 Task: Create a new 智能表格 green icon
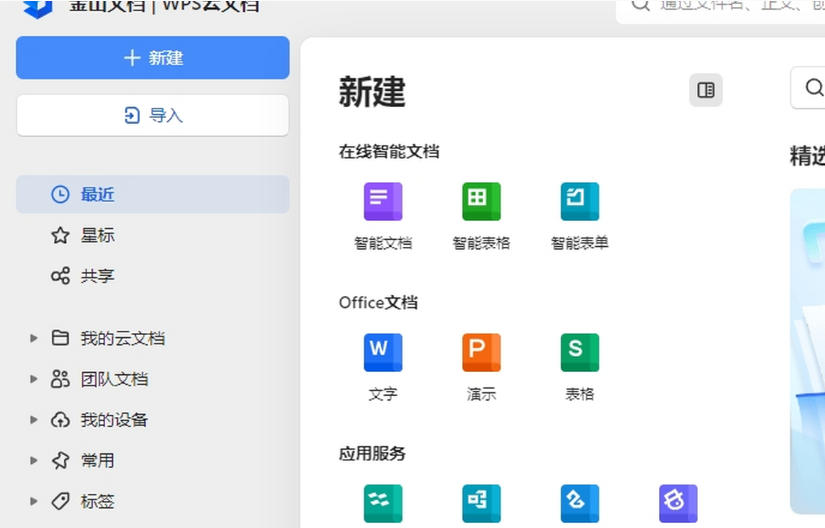(481, 201)
